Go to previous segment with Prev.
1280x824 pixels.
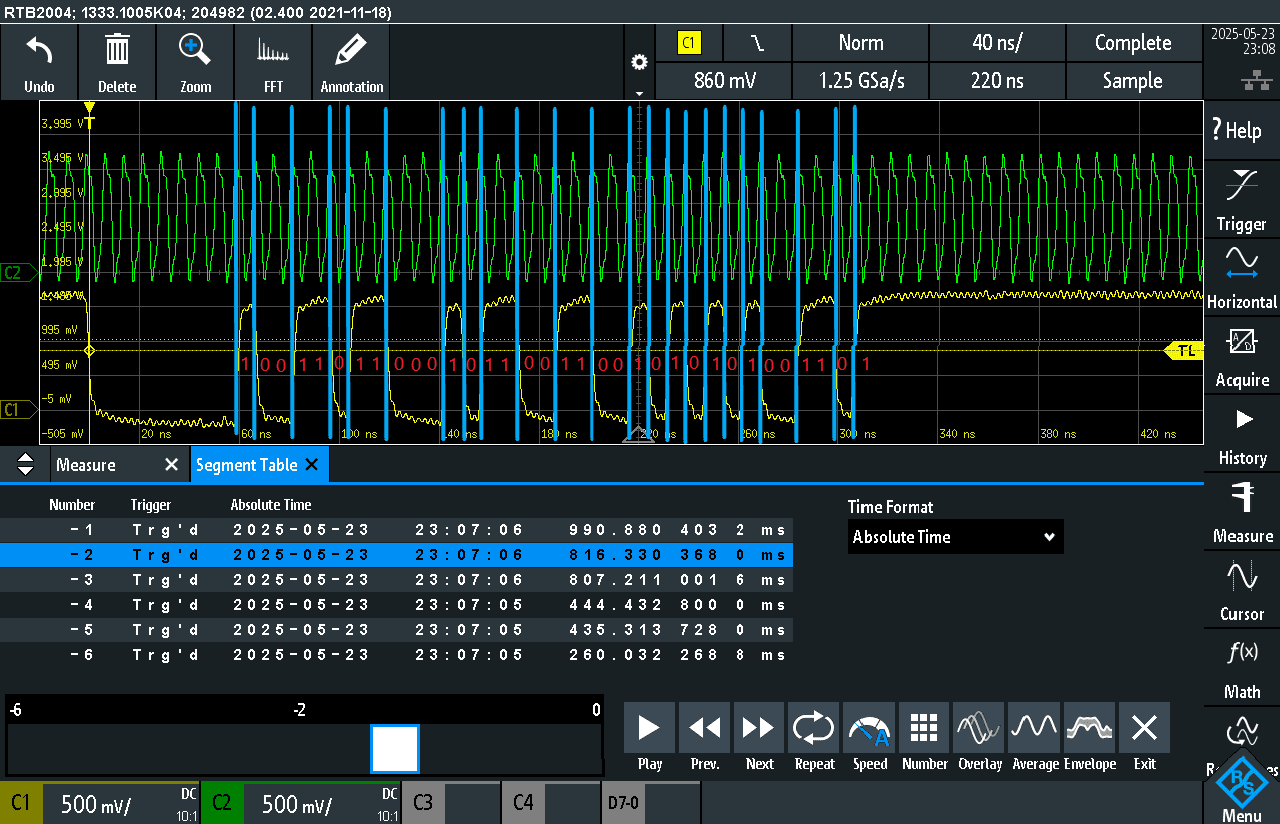pos(705,728)
